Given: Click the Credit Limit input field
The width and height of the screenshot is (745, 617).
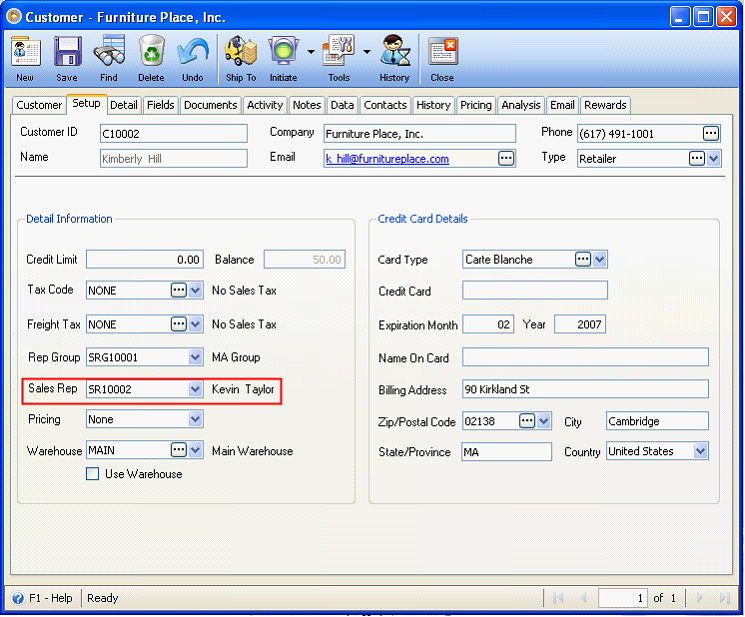Looking at the screenshot, I should (145, 259).
